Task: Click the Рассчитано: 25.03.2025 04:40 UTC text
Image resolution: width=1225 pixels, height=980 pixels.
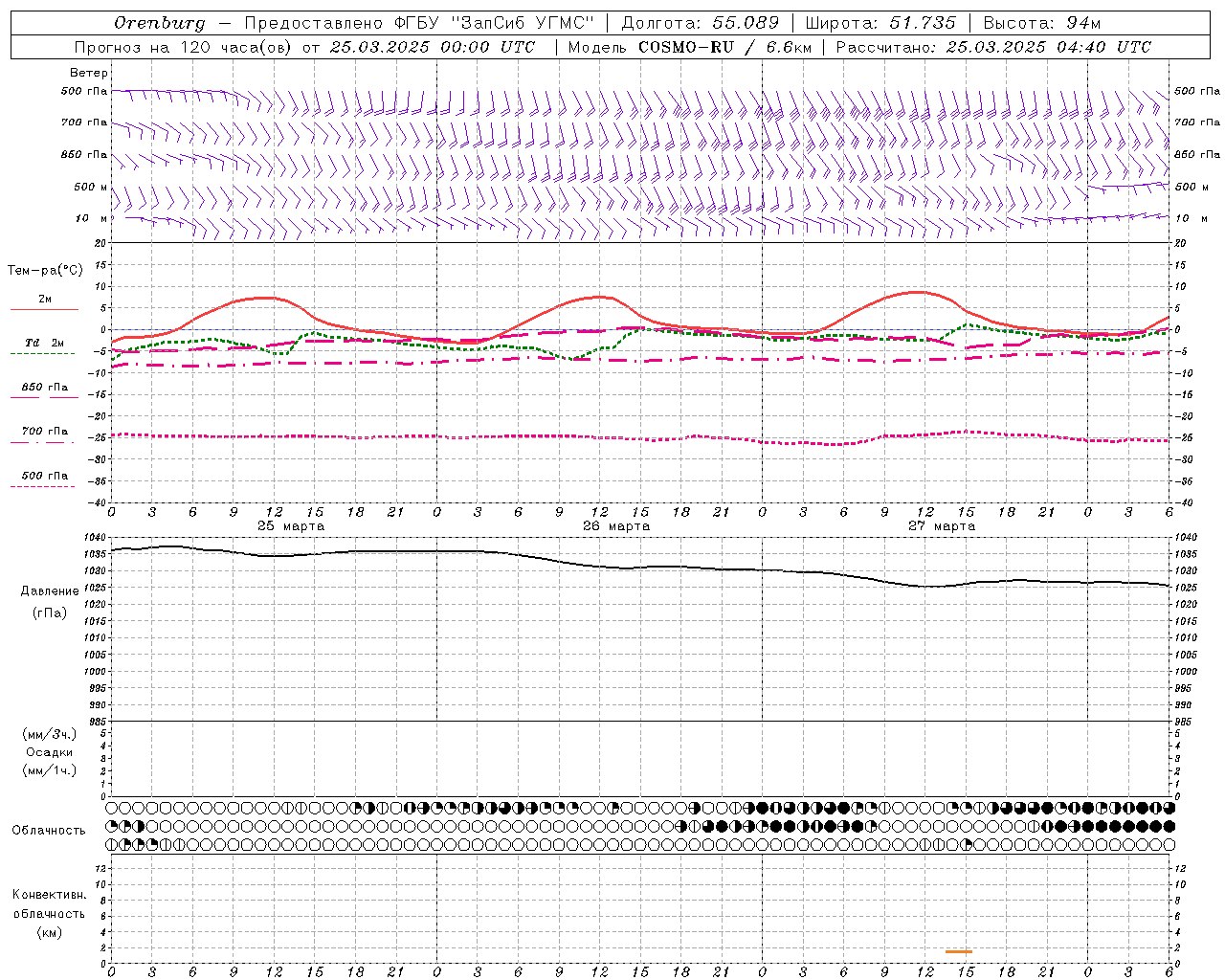Action: 993,47
